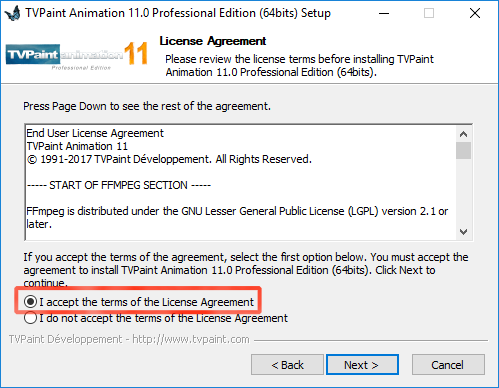Click the "START OF FFMPEG SECTION" line
Viewport: 499px width, 388px height.
tap(119, 185)
